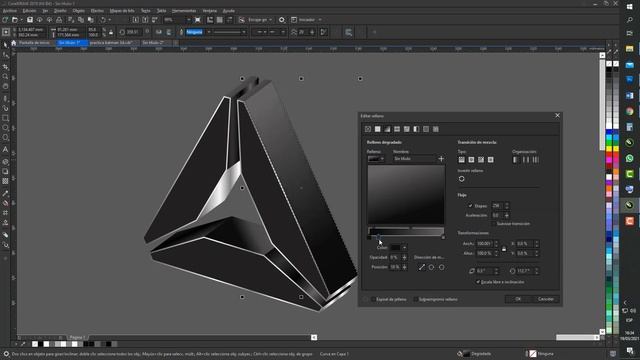Select default fill arrangement icon
The width and height of the screenshot is (640, 360).
[516, 160]
